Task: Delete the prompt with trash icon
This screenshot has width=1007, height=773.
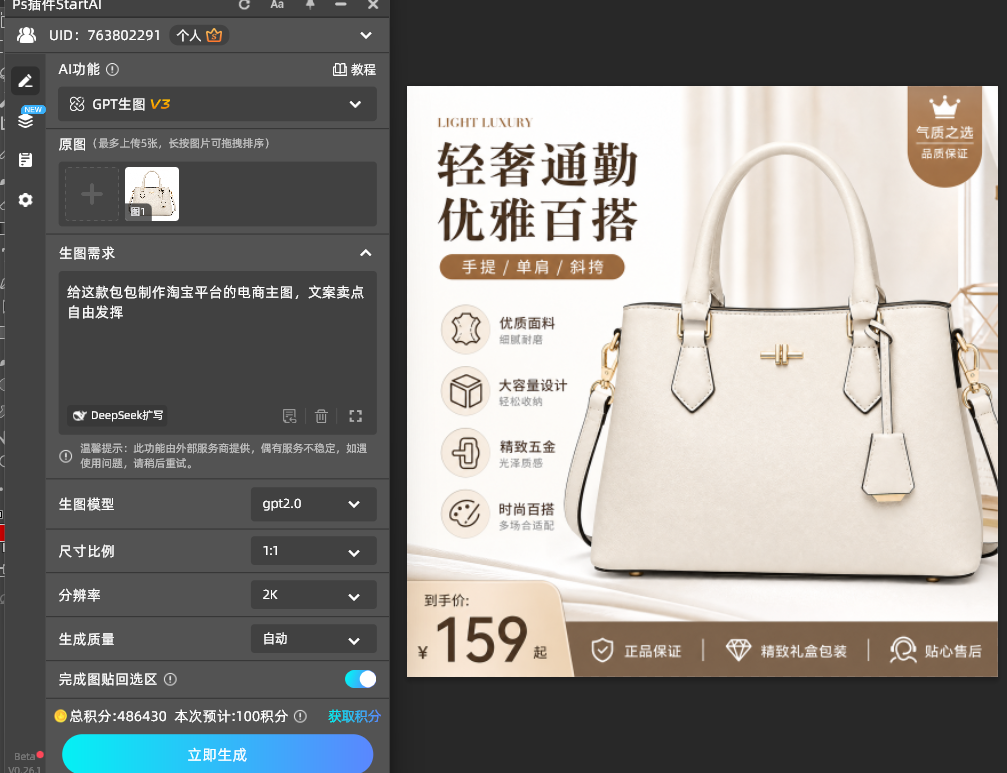Action: coord(321,416)
